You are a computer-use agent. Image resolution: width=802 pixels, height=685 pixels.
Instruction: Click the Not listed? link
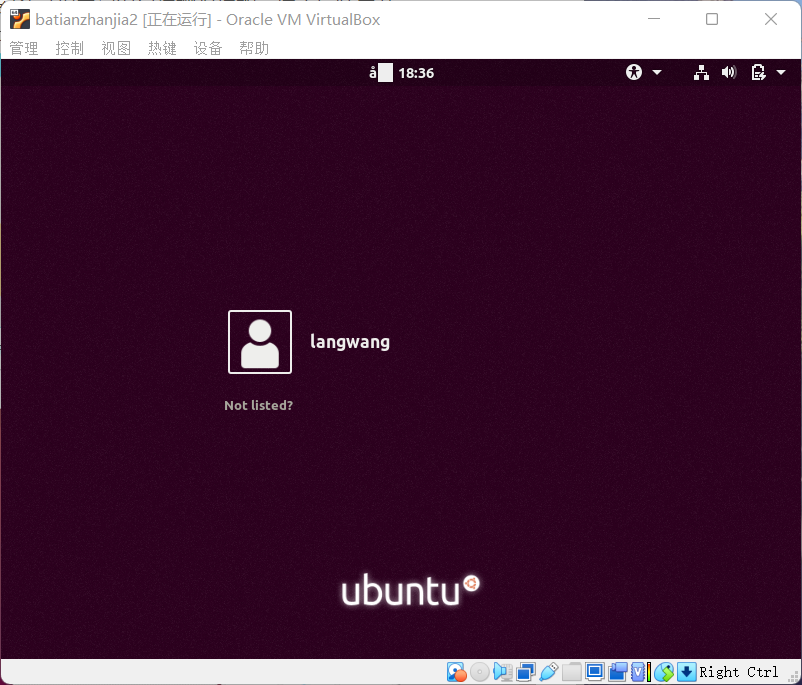click(258, 405)
